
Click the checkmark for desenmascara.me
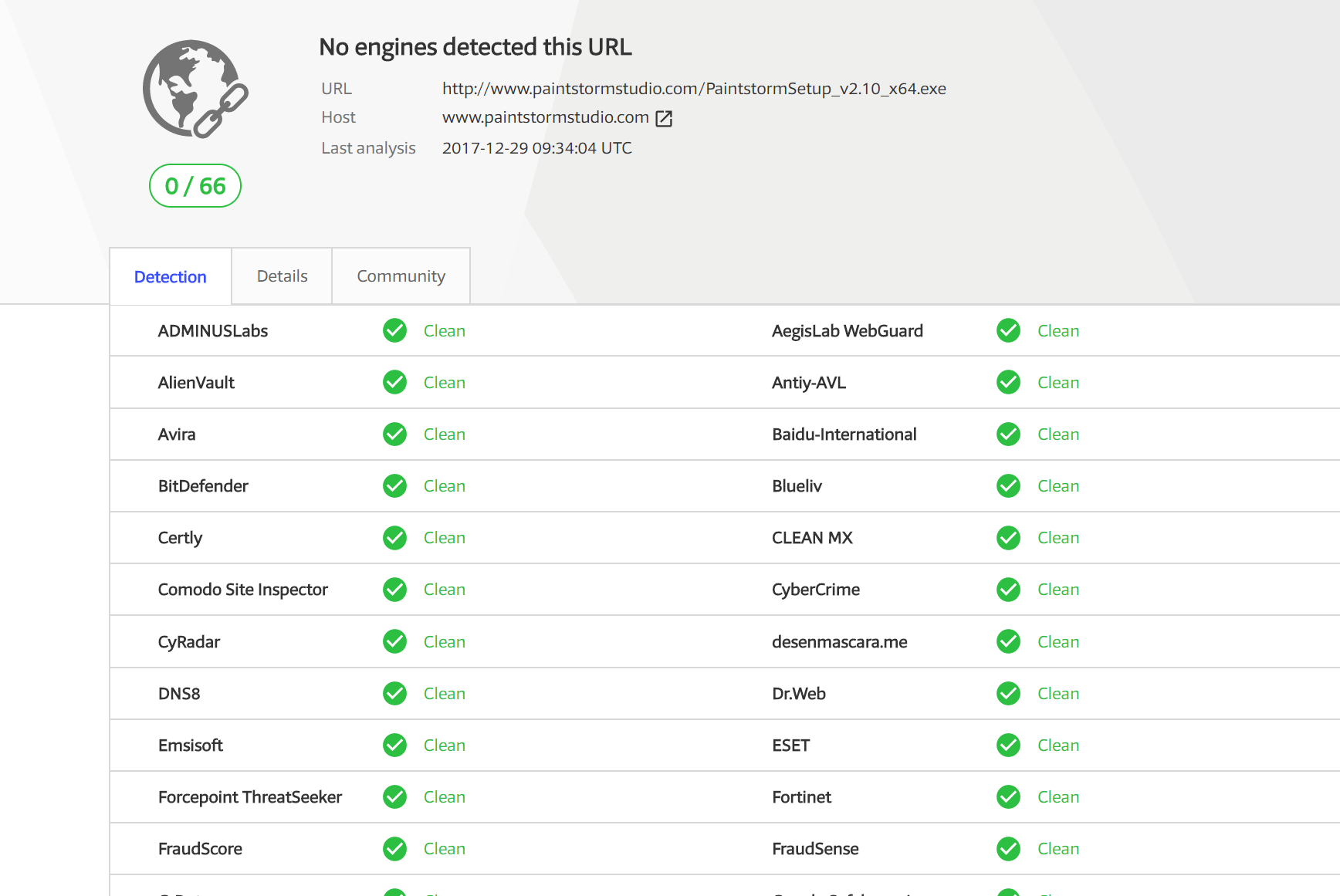point(1008,641)
